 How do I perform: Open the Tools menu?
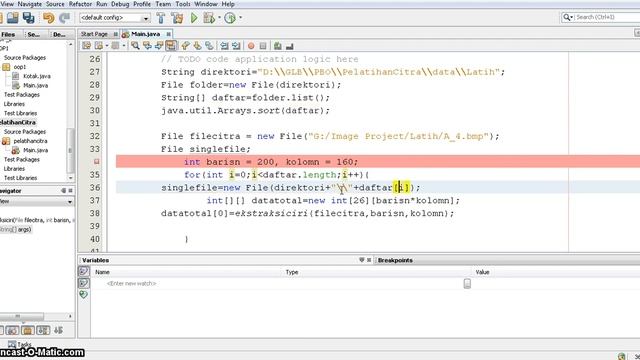click(x=183, y=4)
